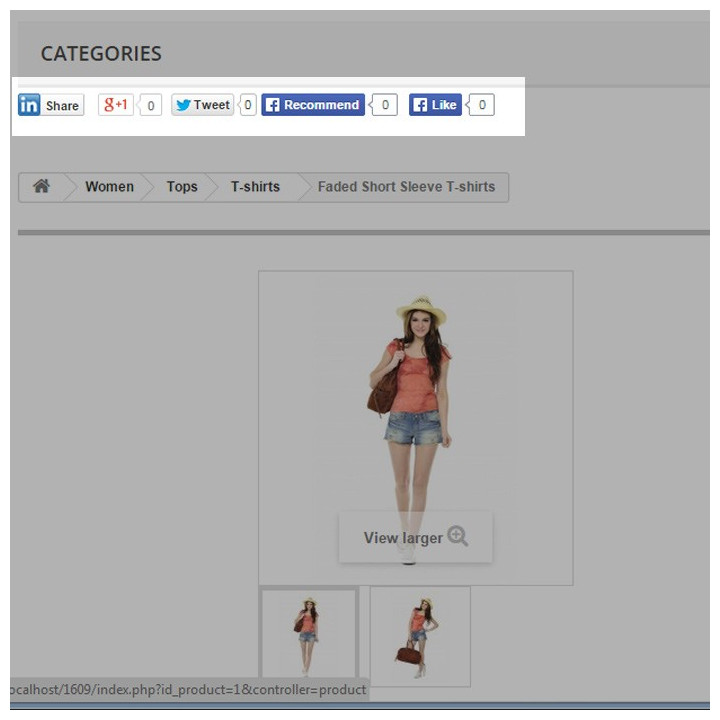
Task: Click the Like count bubble
Action: pos(481,105)
